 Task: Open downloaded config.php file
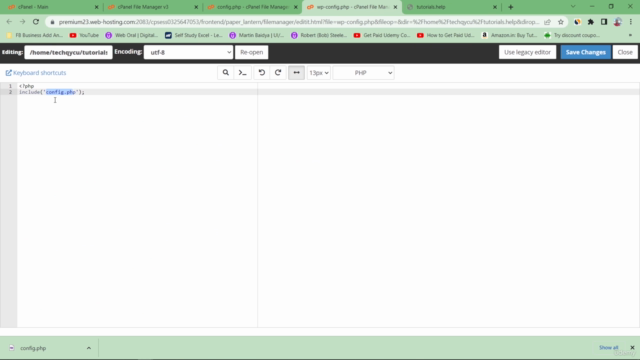click(x=33, y=348)
